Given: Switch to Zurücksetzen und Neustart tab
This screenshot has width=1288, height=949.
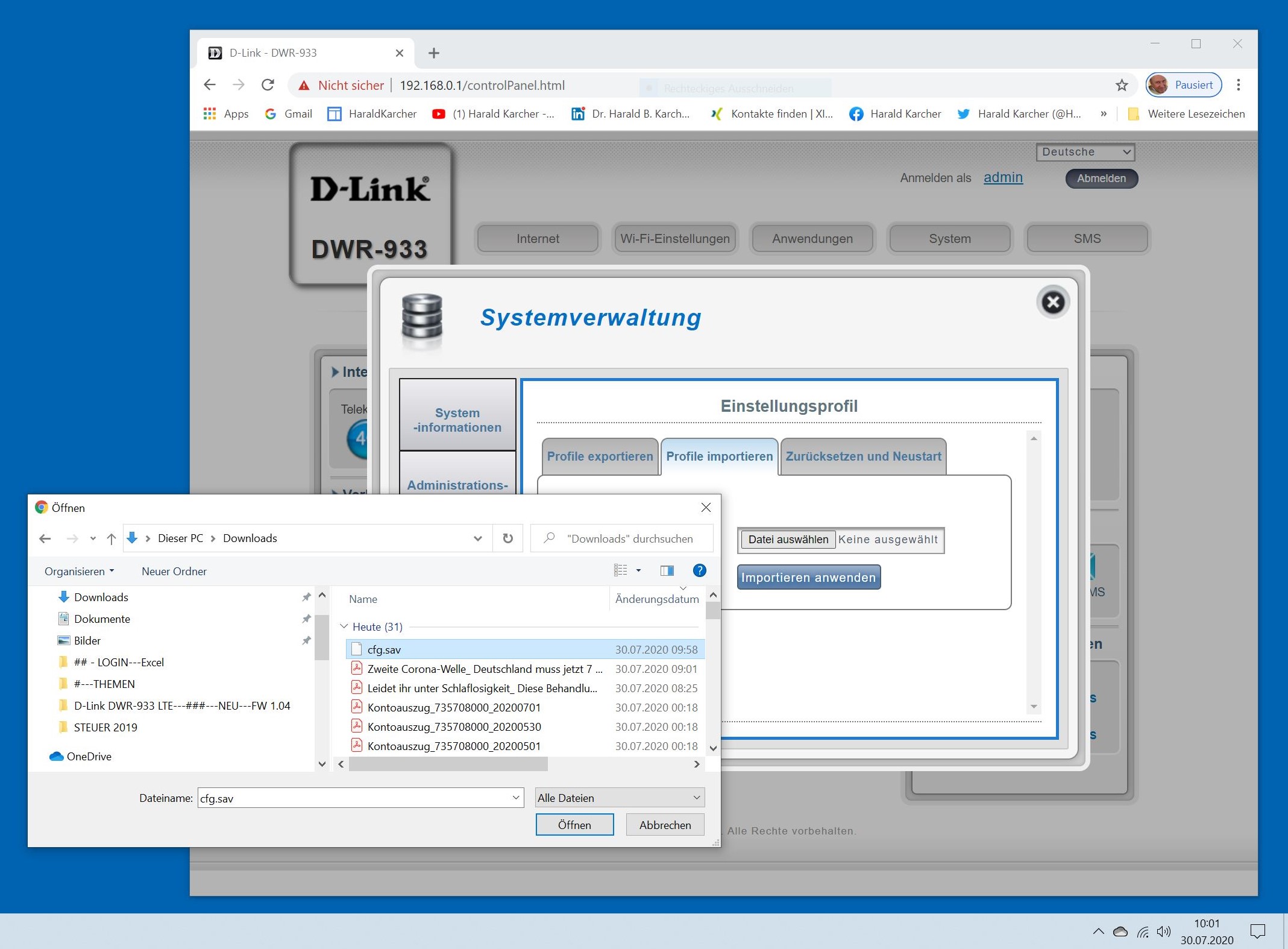Looking at the screenshot, I should tap(862, 456).
